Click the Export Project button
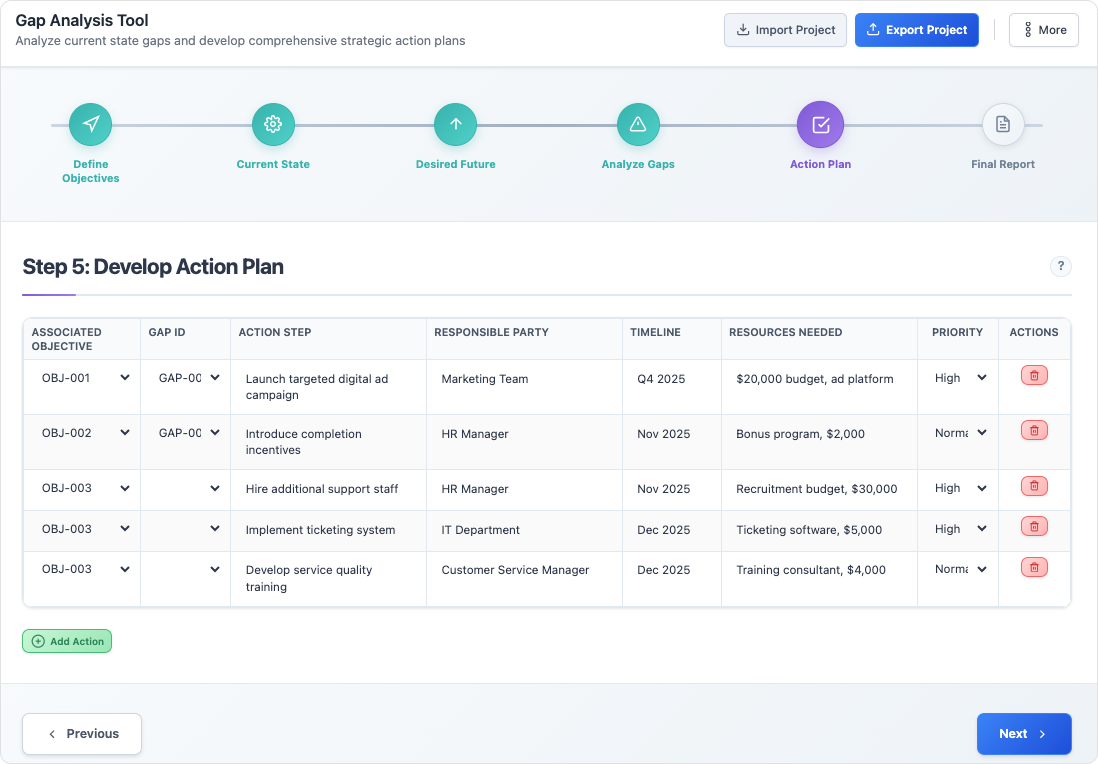Screen dimensions: 1098x764 [917, 30]
